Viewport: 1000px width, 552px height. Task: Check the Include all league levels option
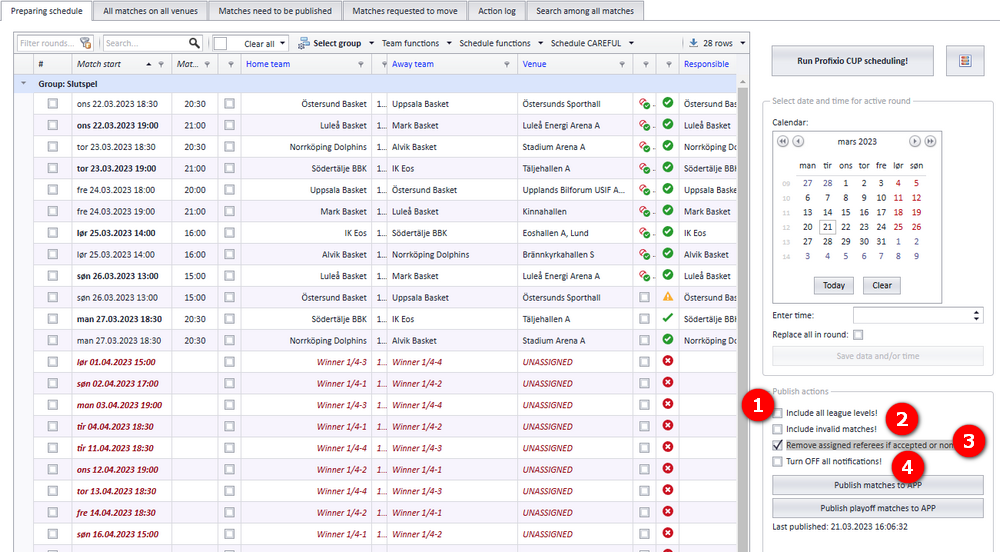pos(777,413)
